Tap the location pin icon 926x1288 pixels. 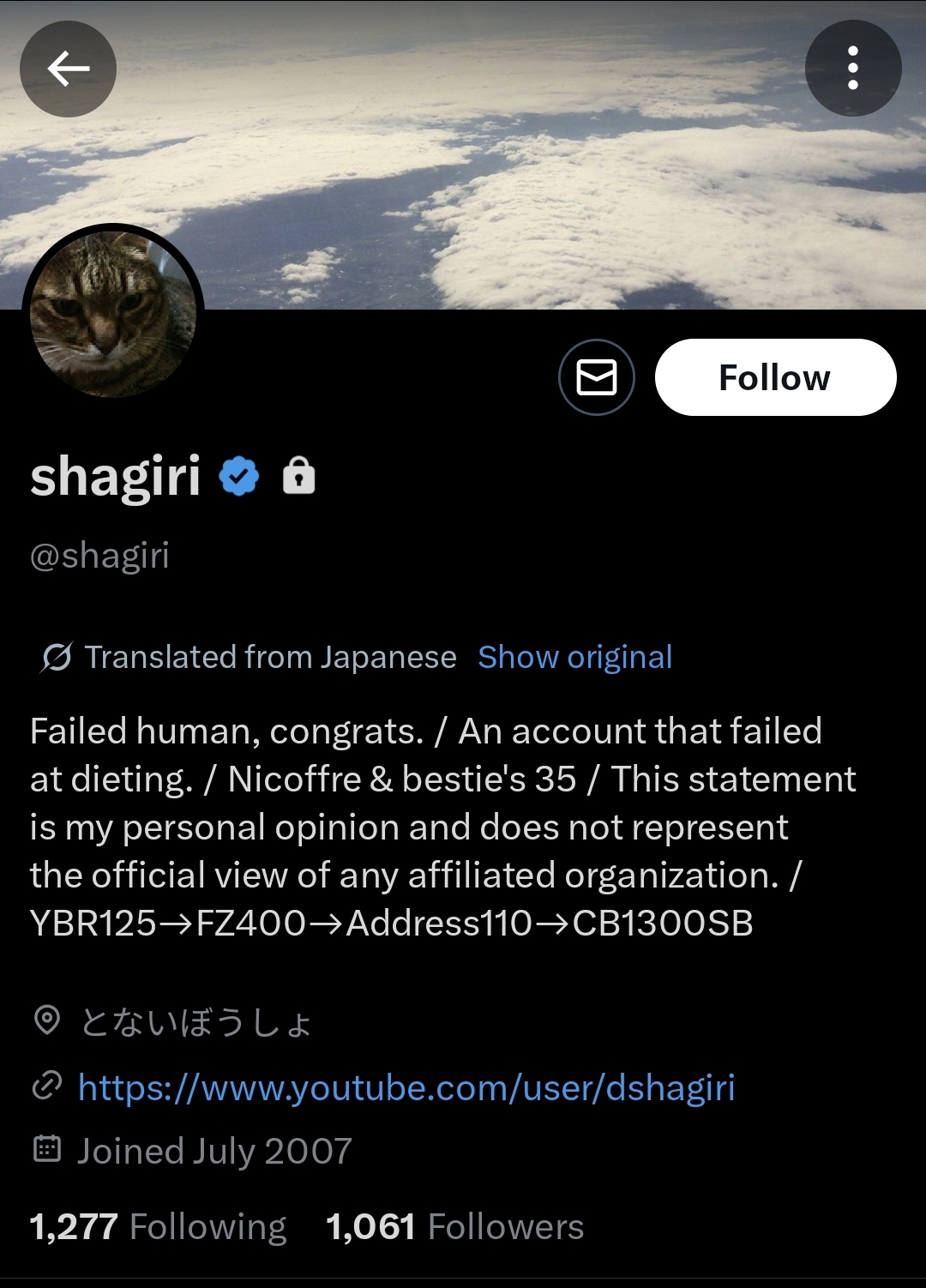click(47, 1020)
